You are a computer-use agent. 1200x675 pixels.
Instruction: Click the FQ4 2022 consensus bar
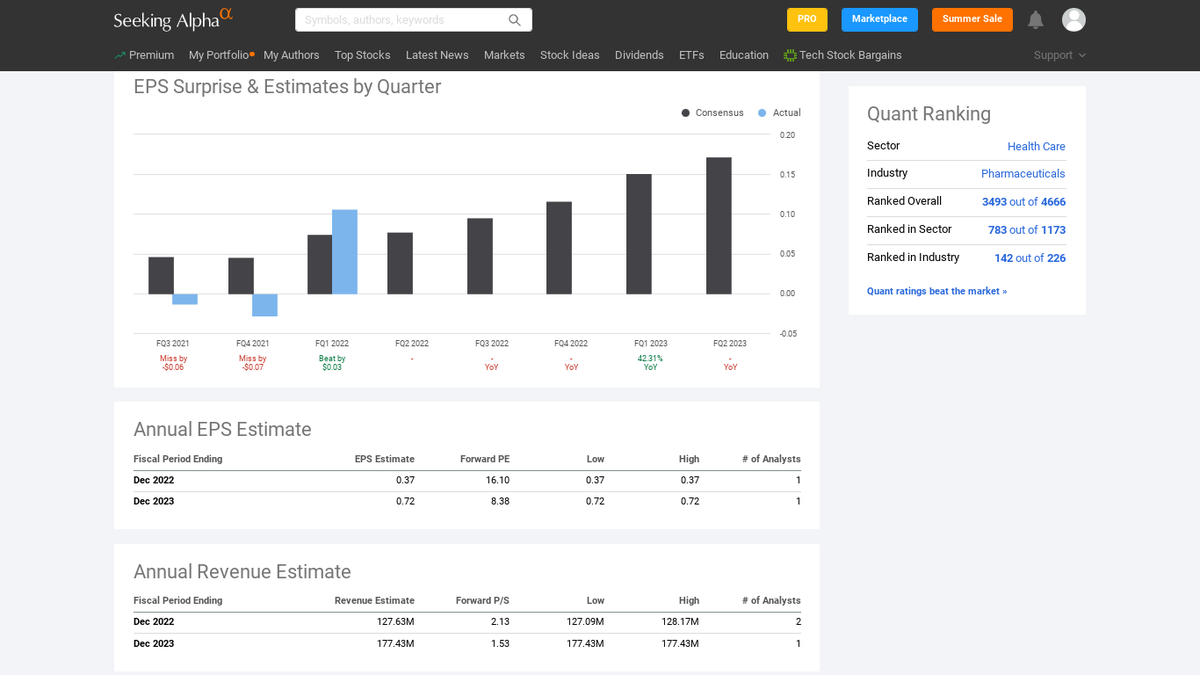[x=559, y=248]
